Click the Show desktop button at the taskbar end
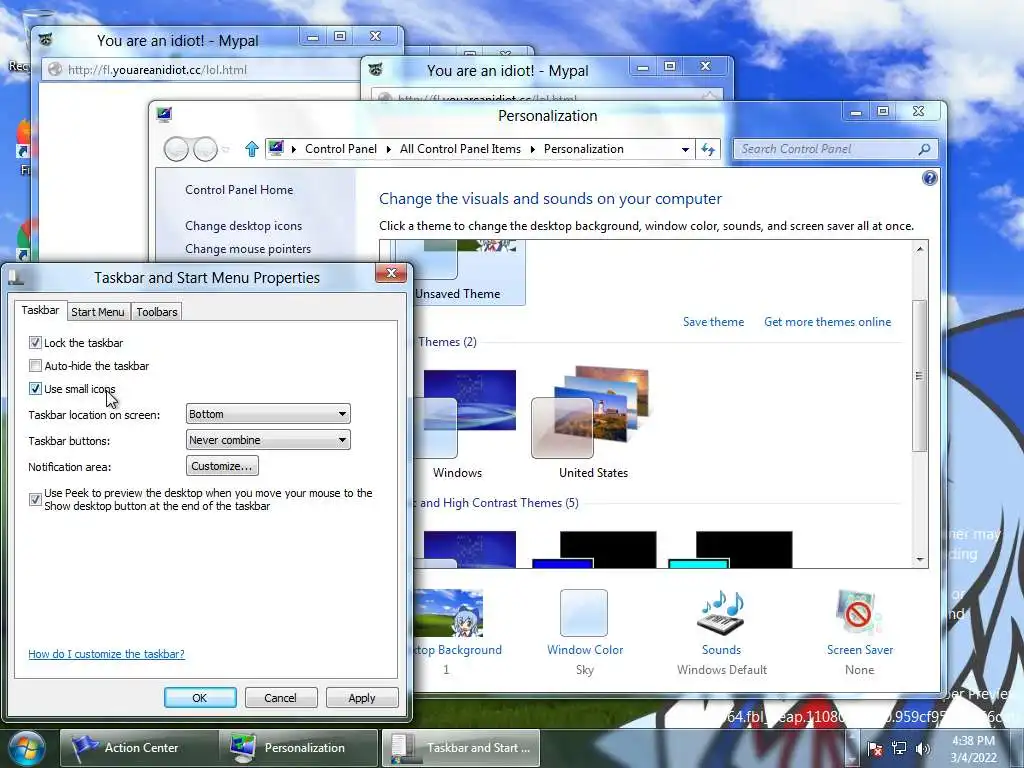Image resolution: width=1024 pixels, height=768 pixels. (1017, 748)
